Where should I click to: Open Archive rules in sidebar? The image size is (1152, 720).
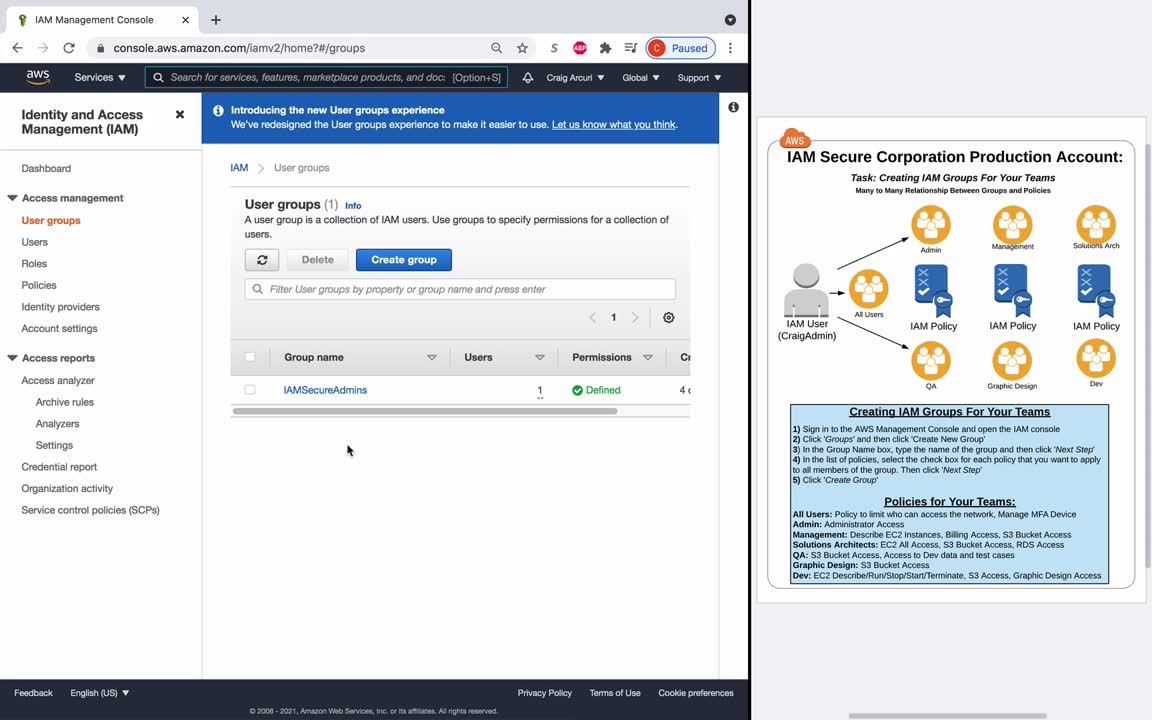pos(65,402)
